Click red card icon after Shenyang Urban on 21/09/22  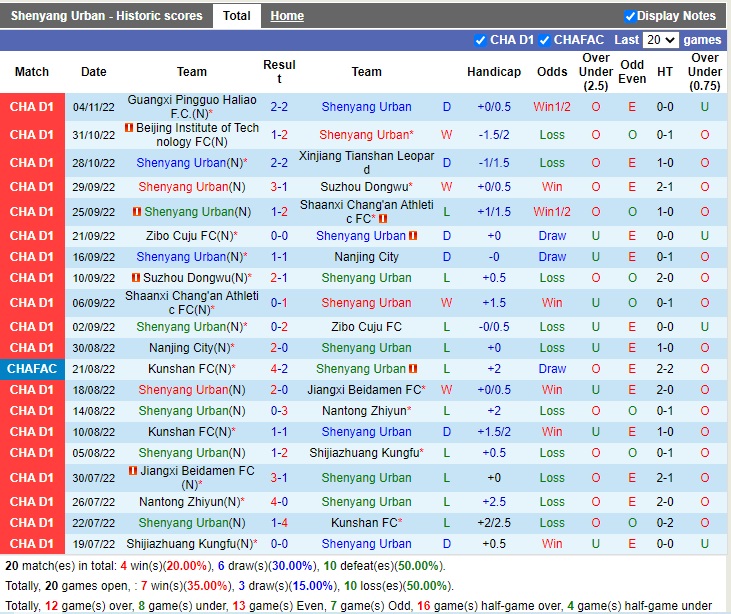pyautogui.click(x=412, y=236)
